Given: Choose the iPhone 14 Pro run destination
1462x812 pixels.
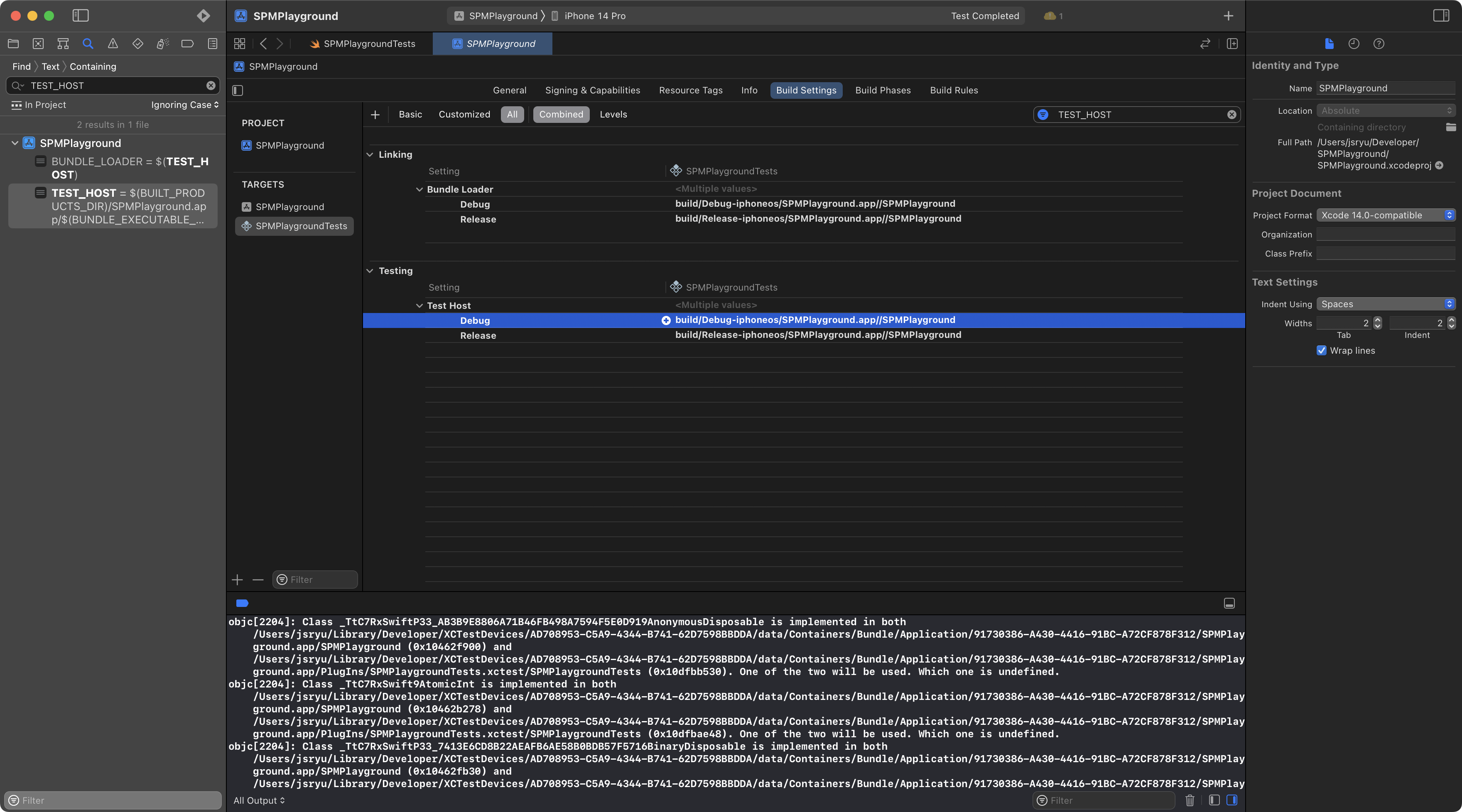Looking at the screenshot, I should pos(589,16).
